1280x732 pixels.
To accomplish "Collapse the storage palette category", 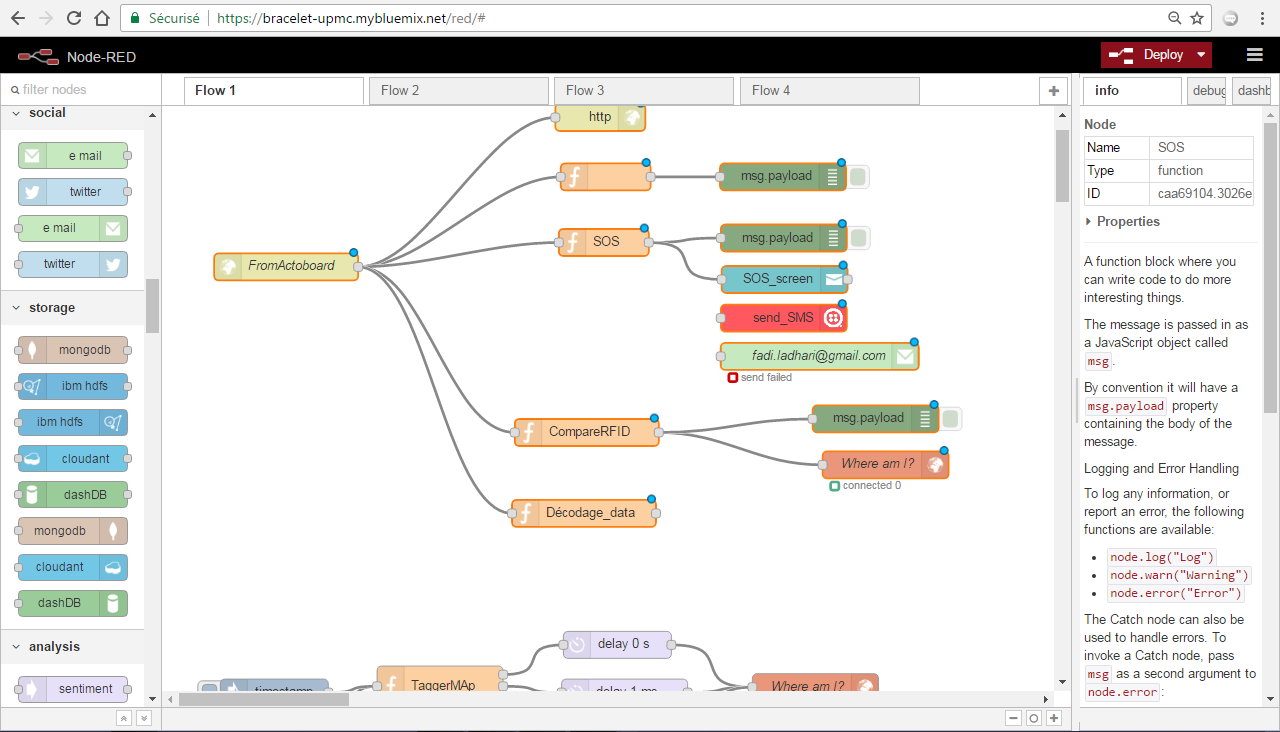I will pyautogui.click(x=72, y=308).
